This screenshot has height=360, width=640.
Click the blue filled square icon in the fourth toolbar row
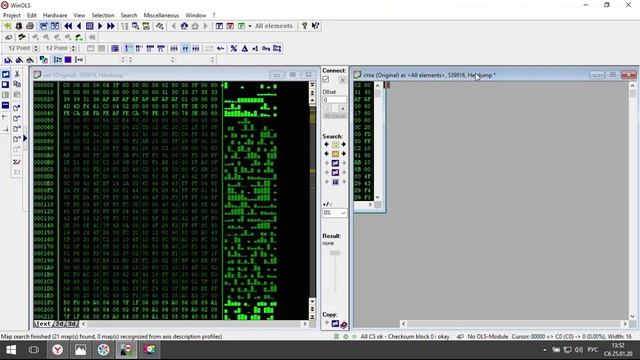click(68, 60)
